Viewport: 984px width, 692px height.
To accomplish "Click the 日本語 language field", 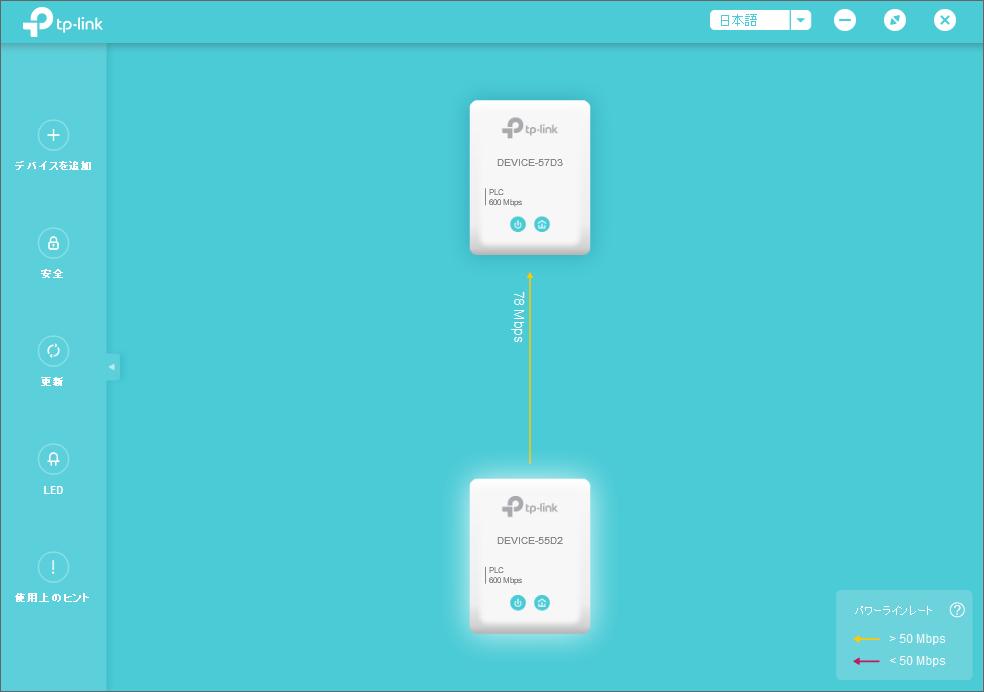I will tap(750, 20).
